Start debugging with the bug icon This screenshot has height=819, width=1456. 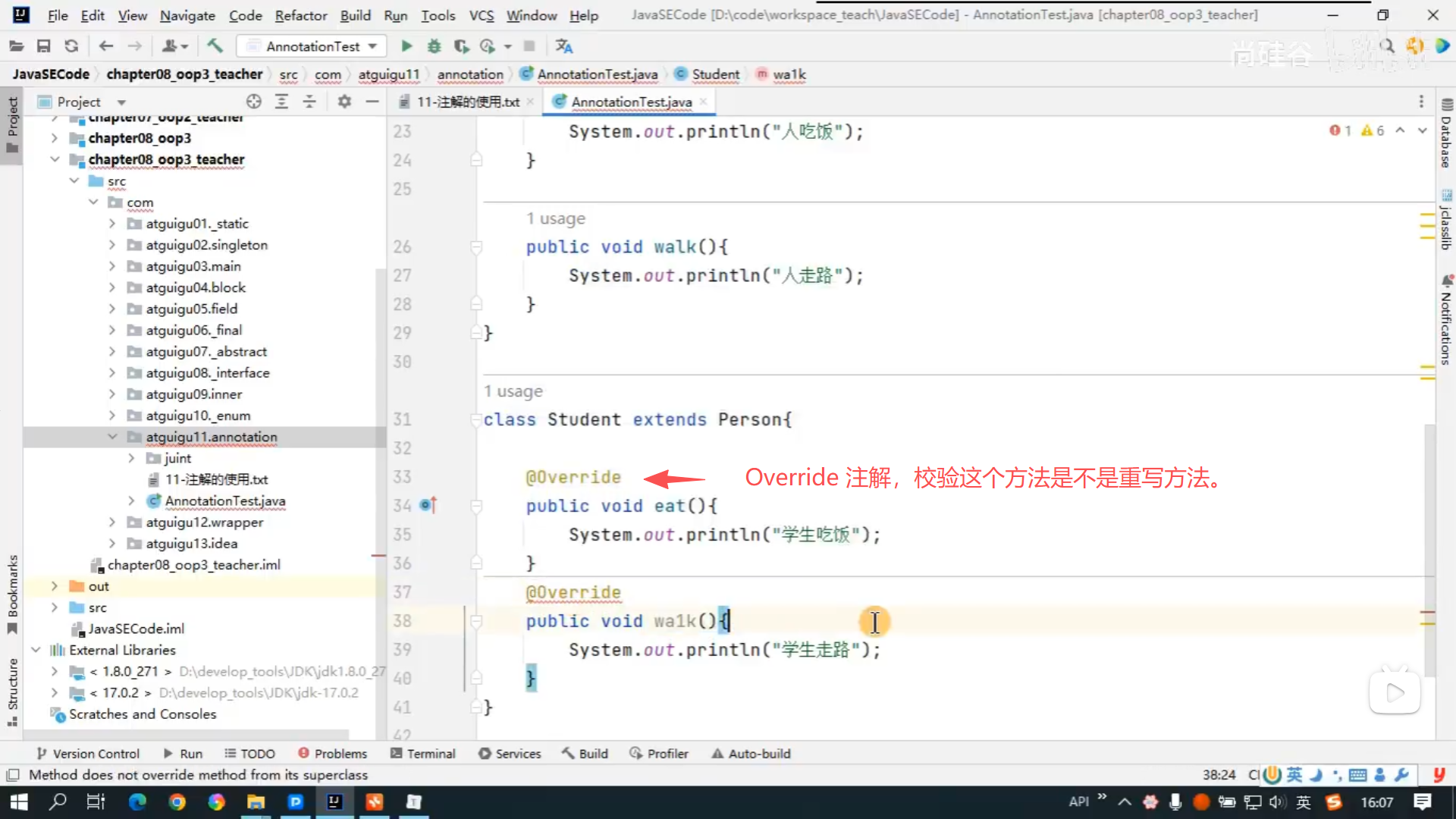434,46
